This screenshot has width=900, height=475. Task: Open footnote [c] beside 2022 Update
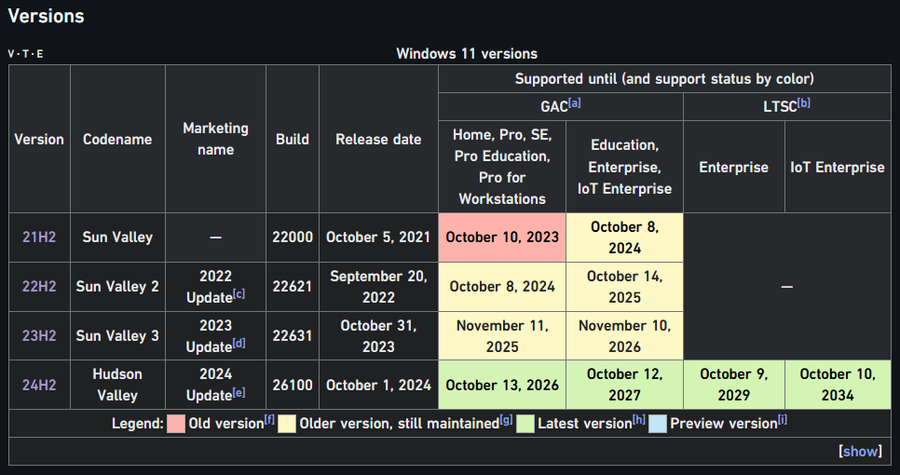[x=239, y=294]
